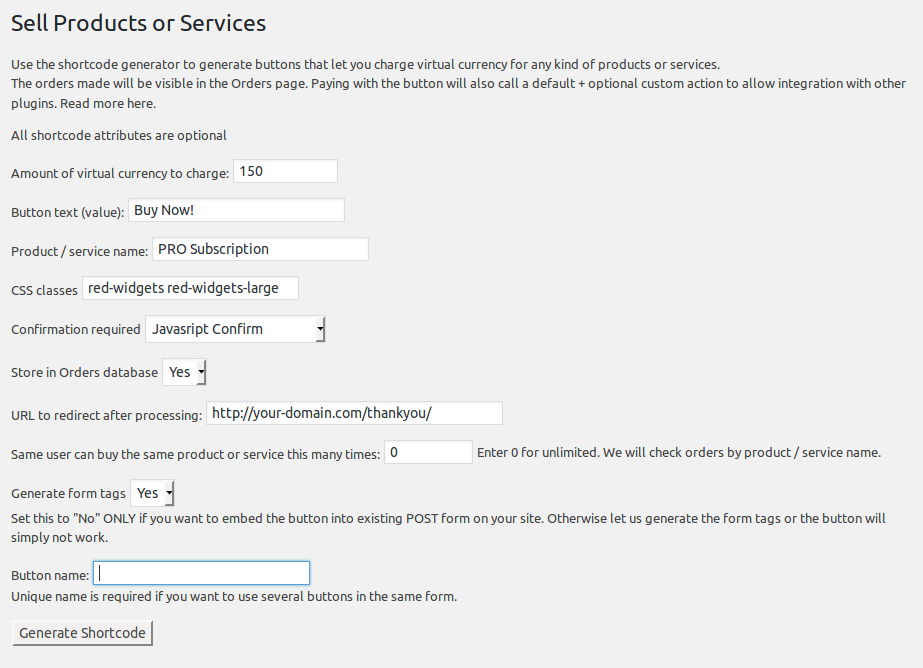923x668 pixels.
Task: Click the Product / service name field
Action: pos(260,249)
